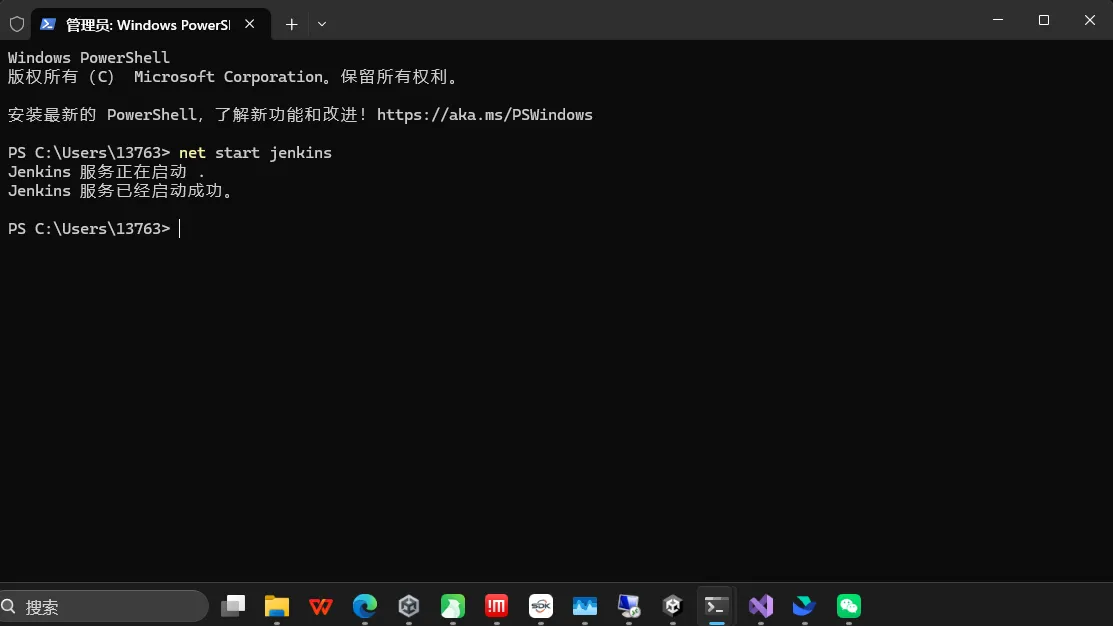Open File Explorer from the taskbar
The width and height of the screenshot is (1113, 626).
[x=277, y=606]
